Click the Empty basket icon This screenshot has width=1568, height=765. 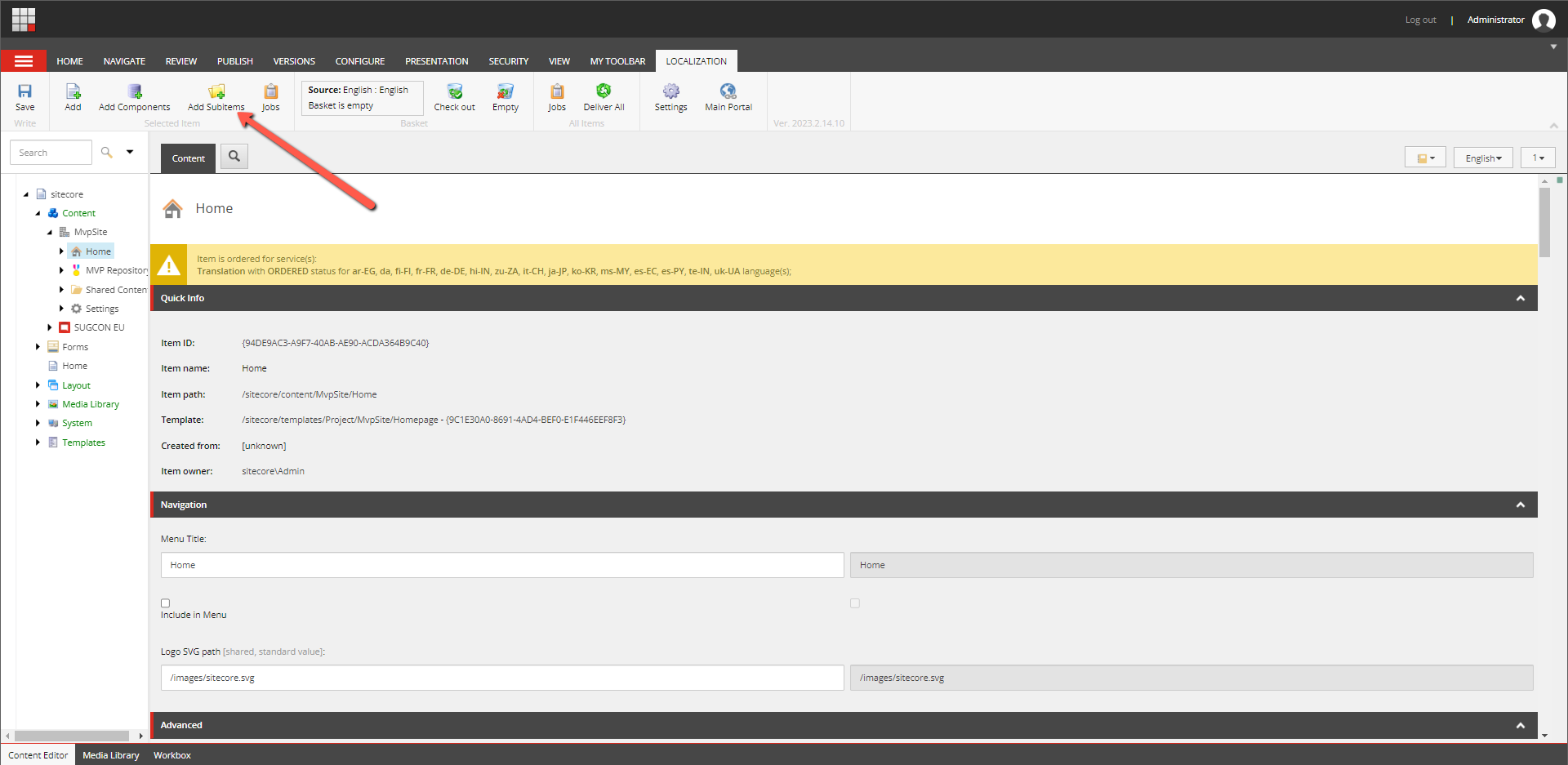506,91
